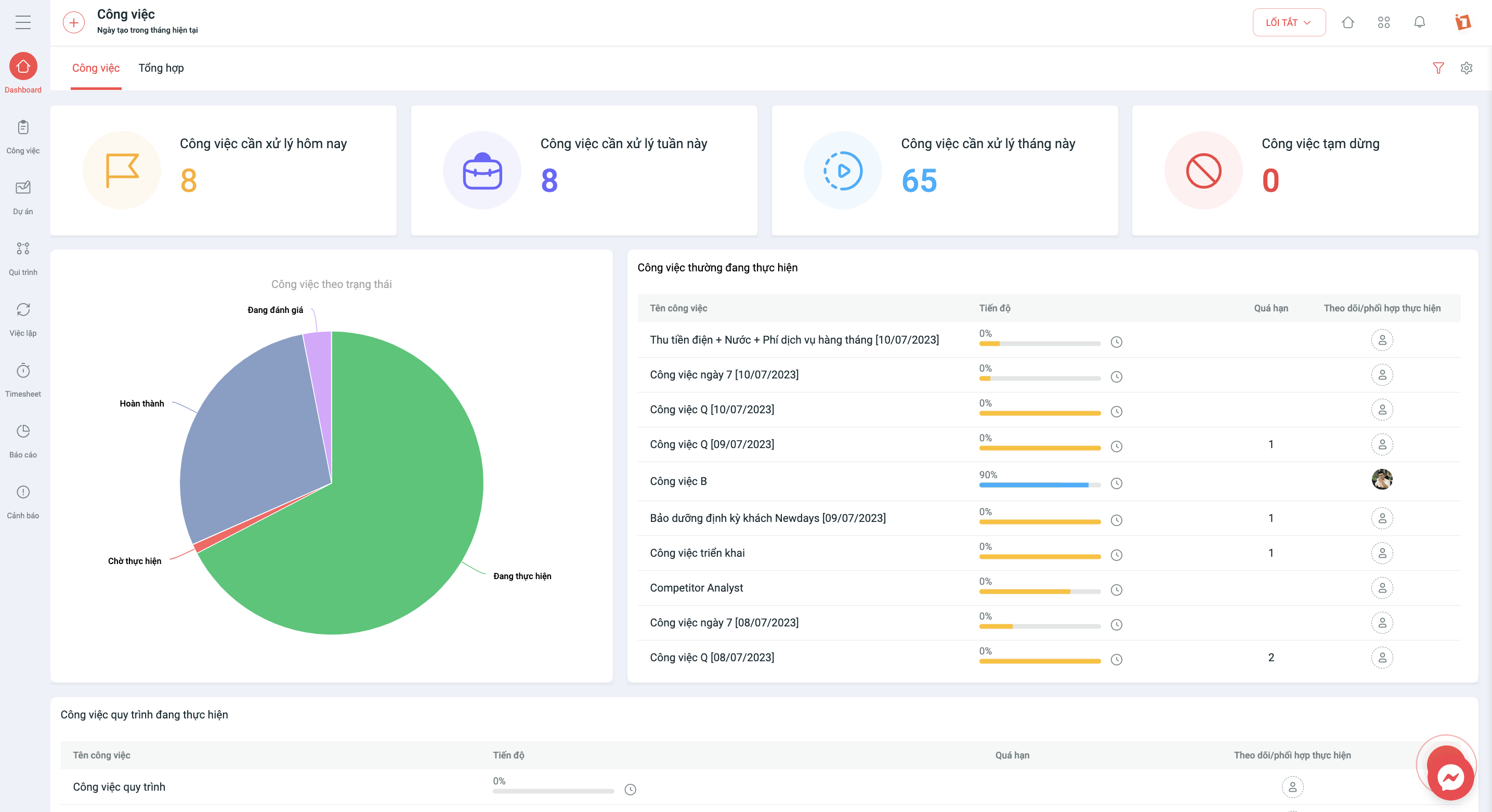The image size is (1492, 812).
Task: Open the dashboard settings gear
Action: (x=1466, y=68)
